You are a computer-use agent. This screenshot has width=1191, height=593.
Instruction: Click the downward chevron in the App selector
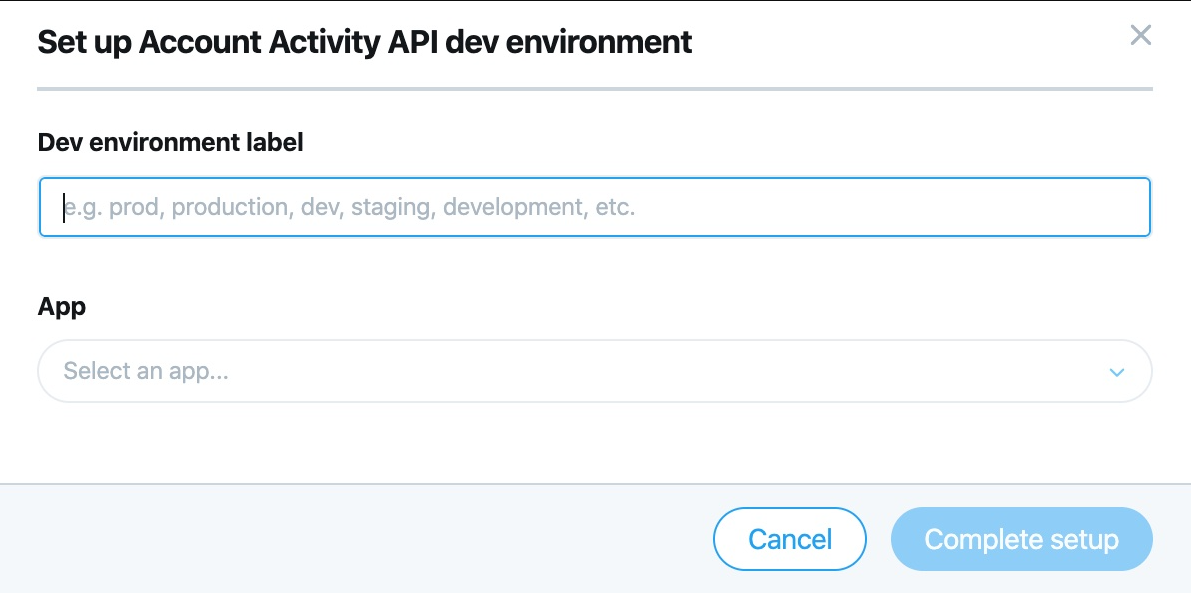1117,371
